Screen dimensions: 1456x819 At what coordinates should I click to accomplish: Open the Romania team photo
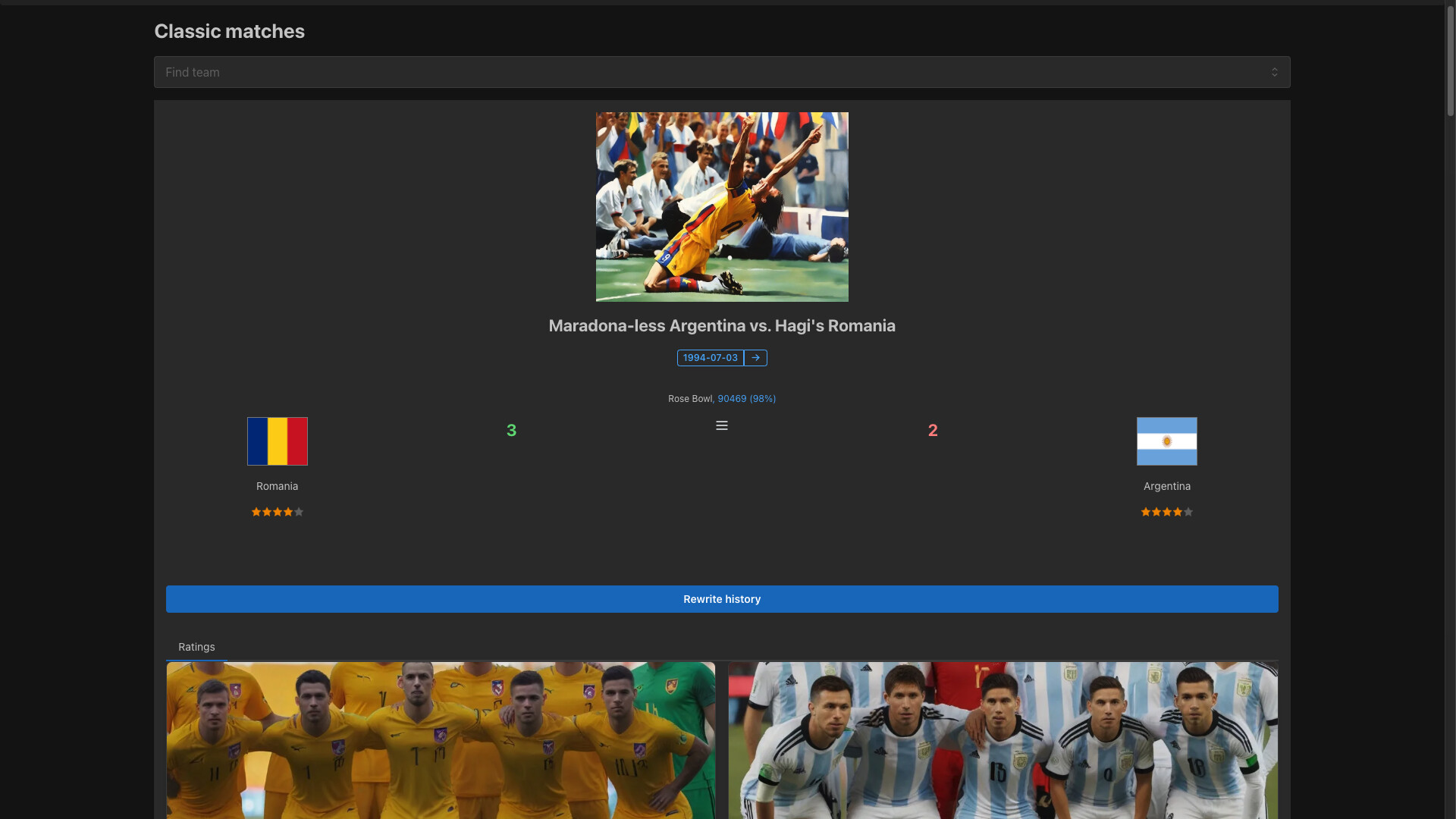[x=440, y=741]
